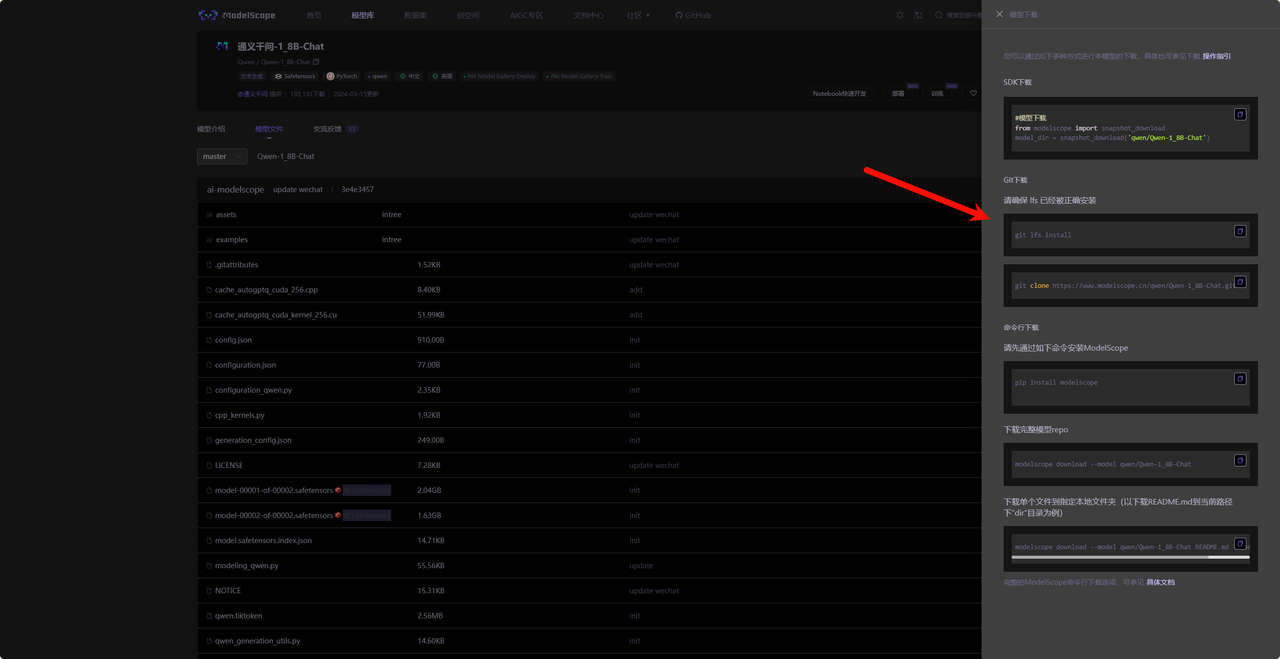Image resolution: width=1280 pixels, height=659 pixels.
Task: Click the Safetensors tag
Action: pyautogui.click(x=294, y=76)
